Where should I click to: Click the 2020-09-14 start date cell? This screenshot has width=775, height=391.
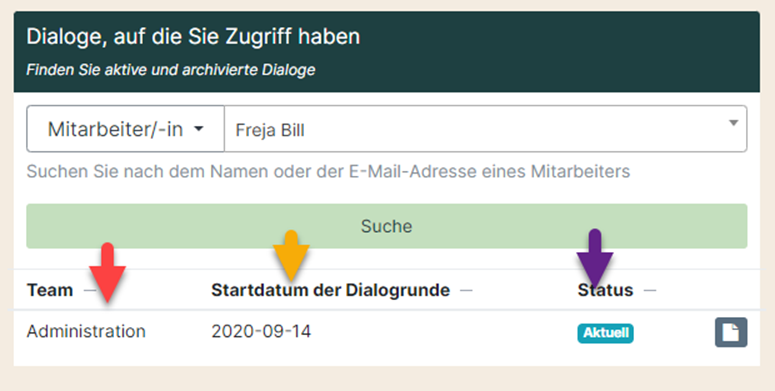point(261,331)
